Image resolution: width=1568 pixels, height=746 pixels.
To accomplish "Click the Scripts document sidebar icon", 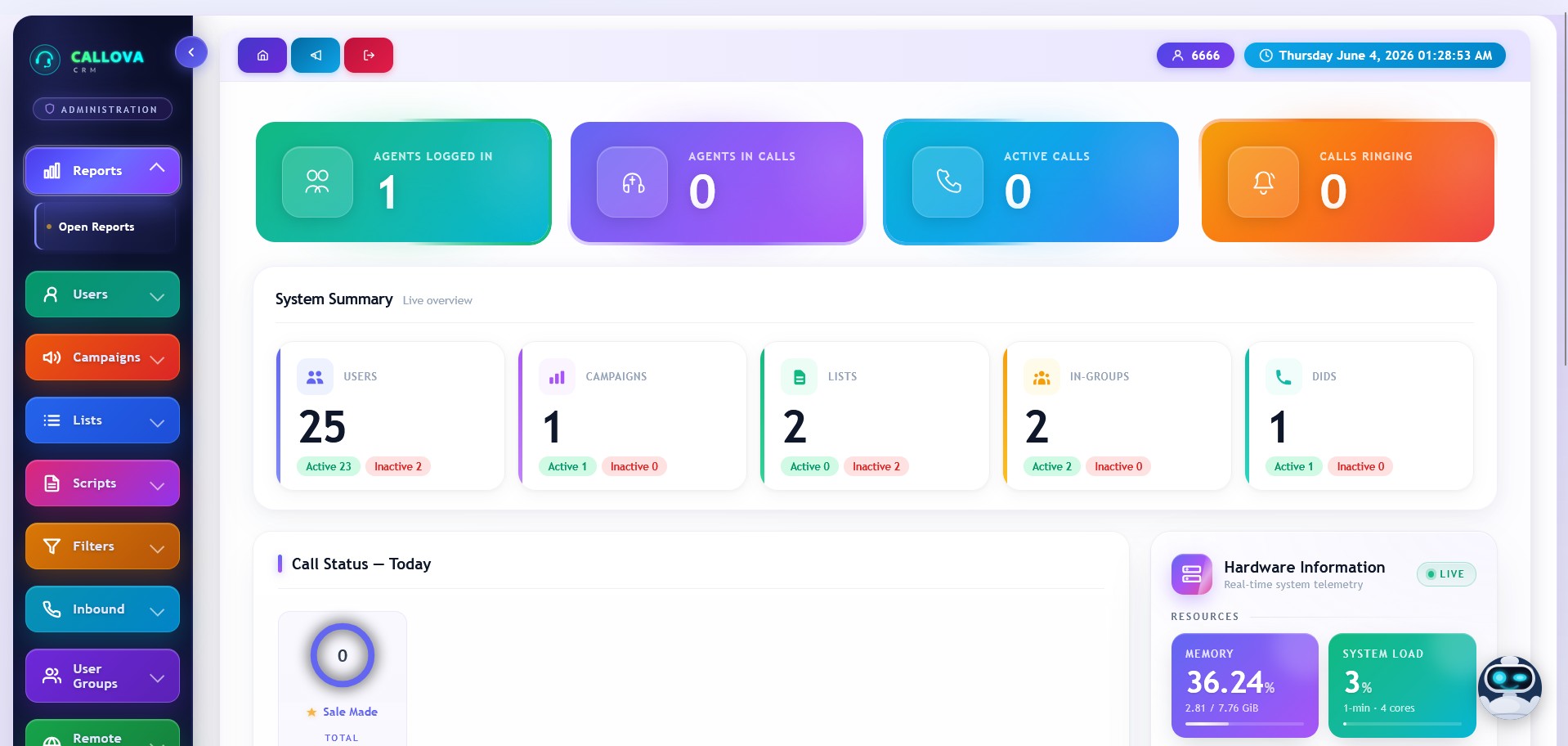I will (52, 483).
